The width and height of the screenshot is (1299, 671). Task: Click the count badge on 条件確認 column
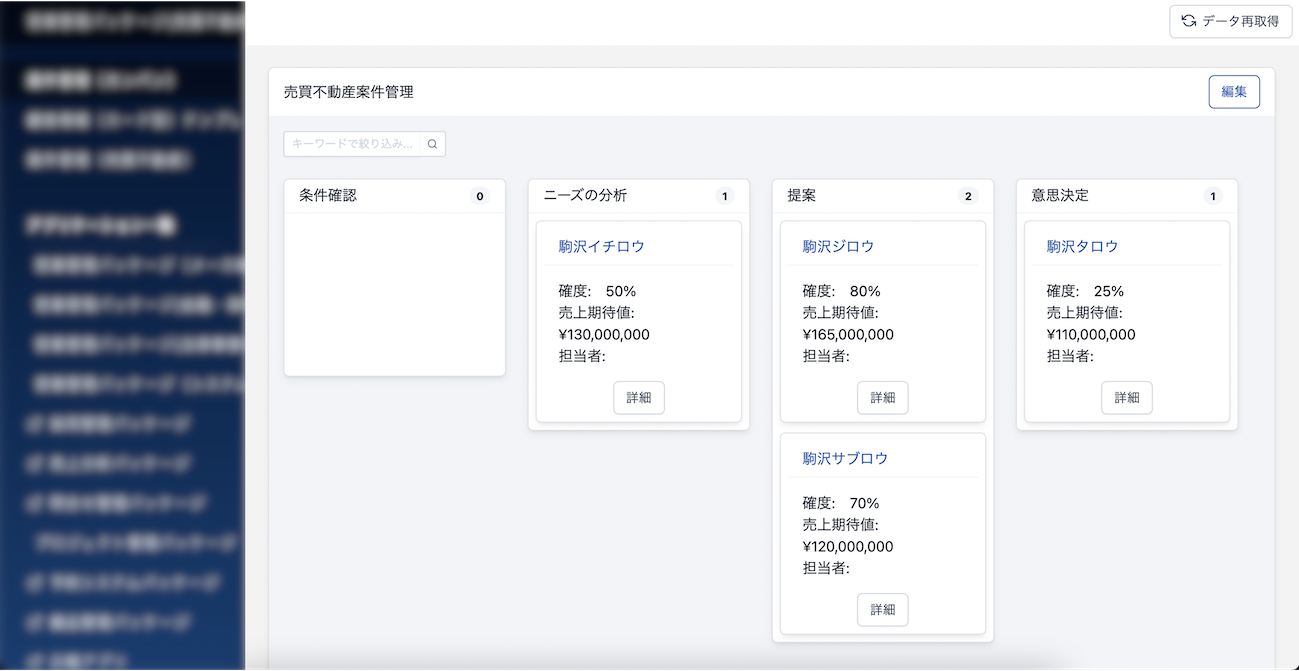tap(480, 196)
